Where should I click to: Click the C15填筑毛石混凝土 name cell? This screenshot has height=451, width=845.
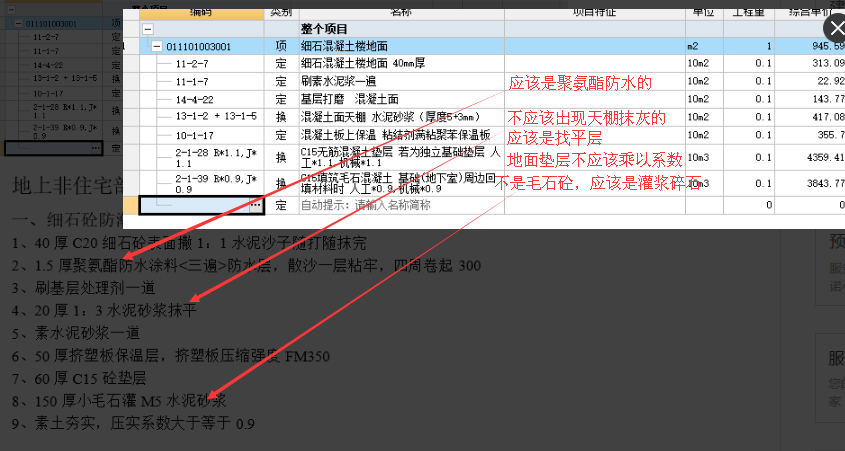401,184
